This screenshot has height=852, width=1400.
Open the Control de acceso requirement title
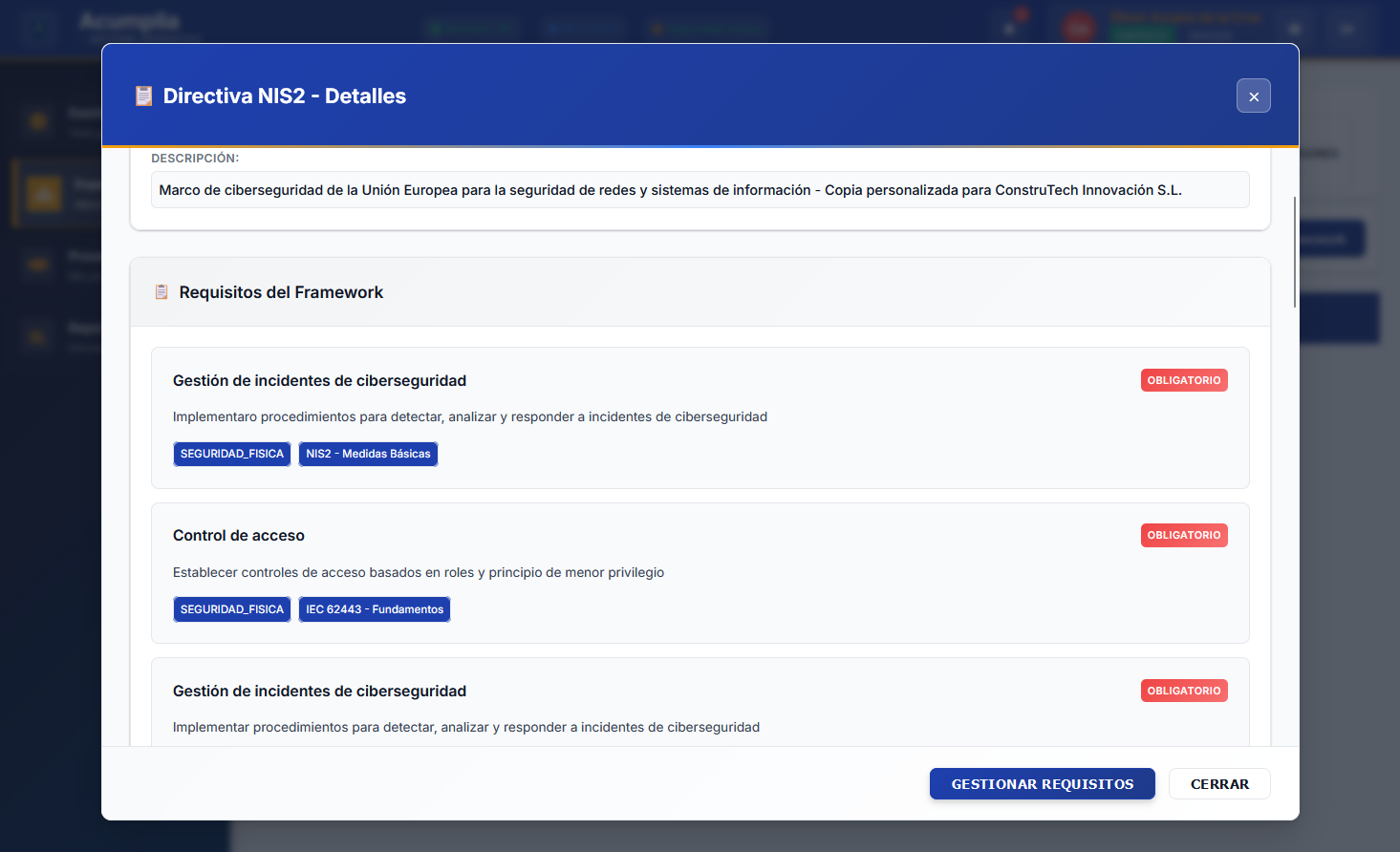click(239, 536)
